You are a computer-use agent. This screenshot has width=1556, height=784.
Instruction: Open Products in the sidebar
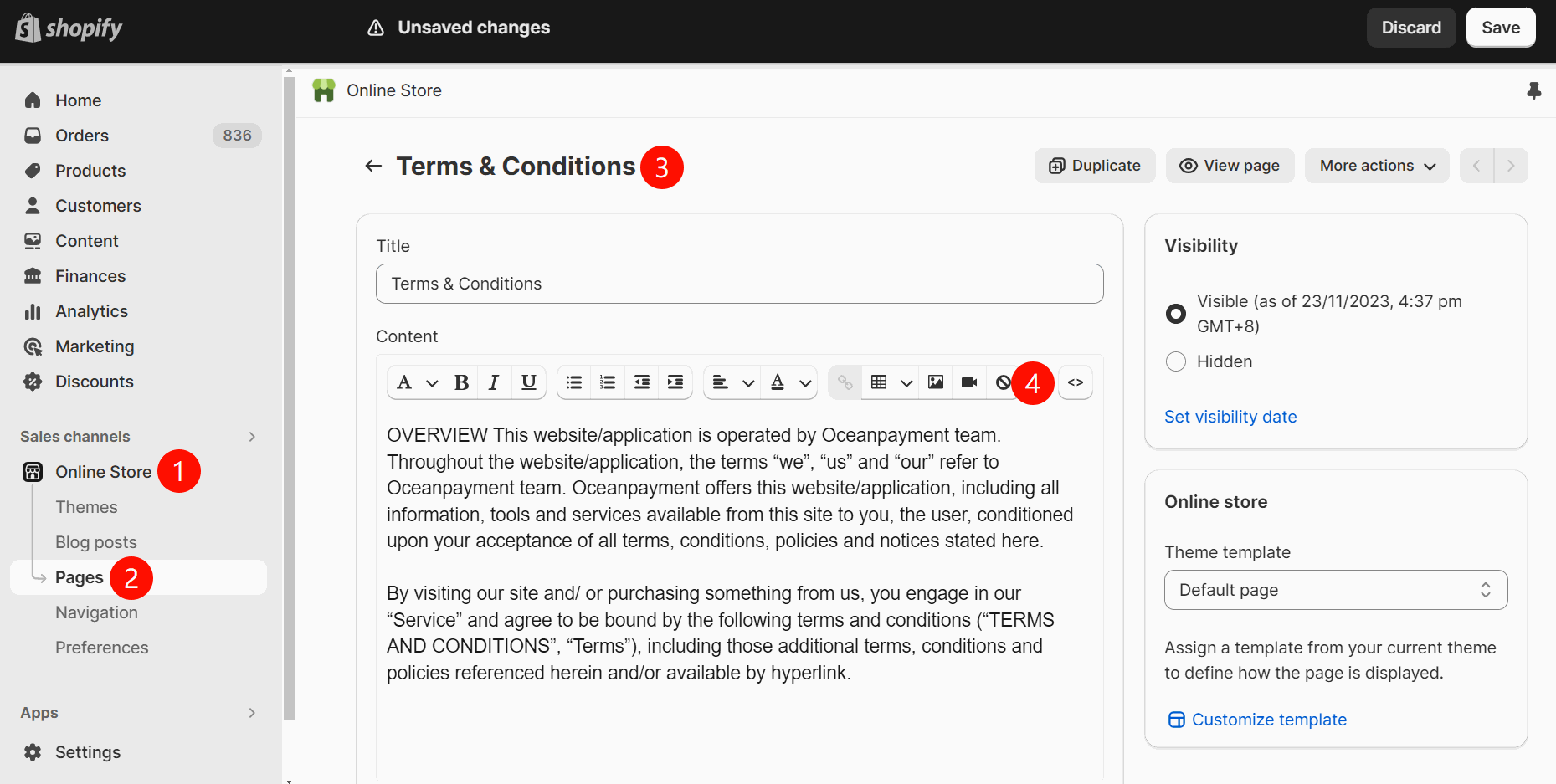90,171
